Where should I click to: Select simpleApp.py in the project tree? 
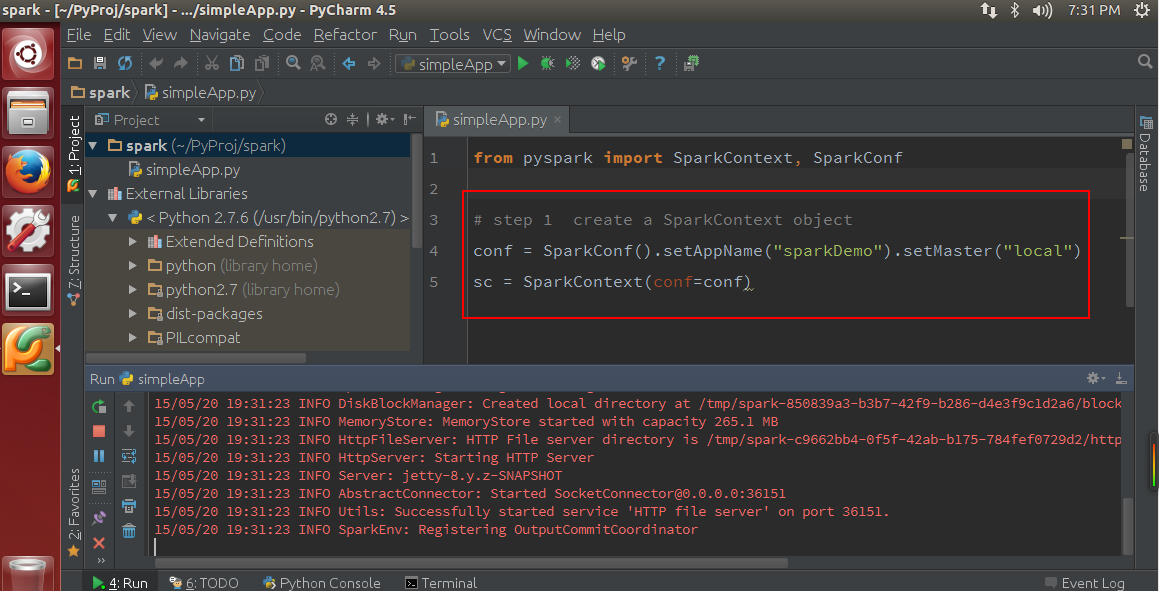(192, 170)
